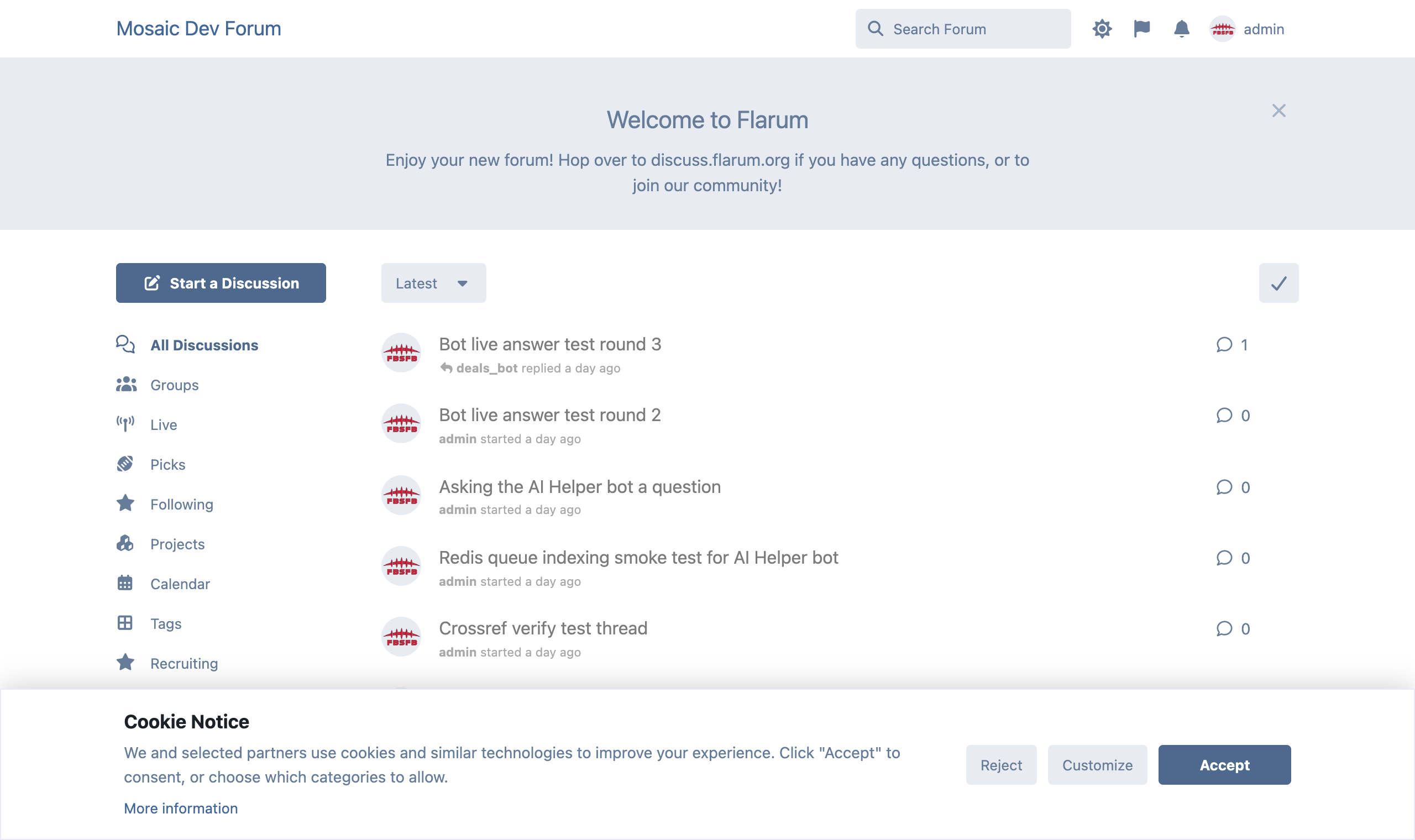Open More information cookie link
Viewport: 1415px width, 840px height.
pos(181,809)
